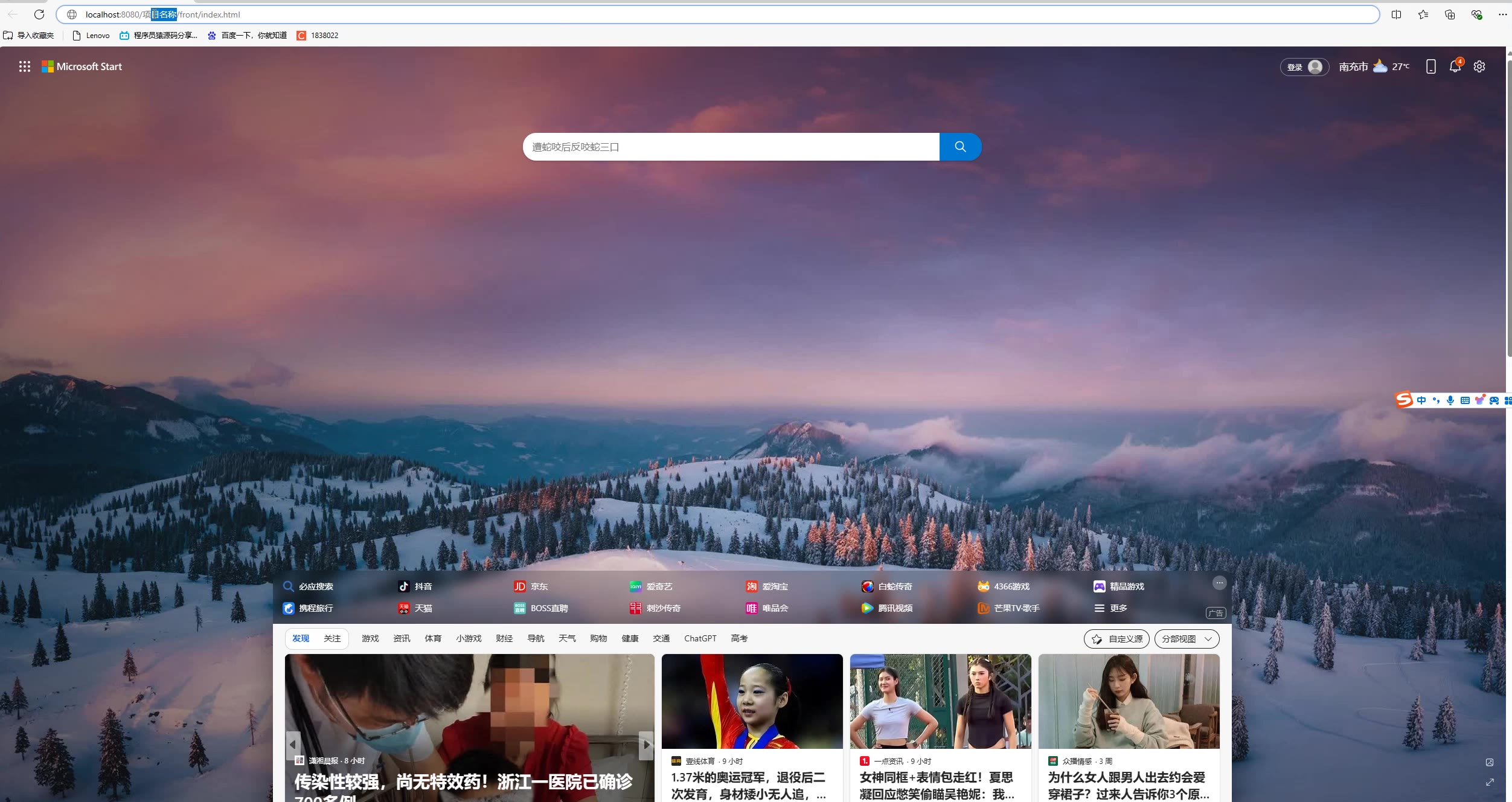
Task: Open the notifications bell icon
Action: coord(1455,66)
